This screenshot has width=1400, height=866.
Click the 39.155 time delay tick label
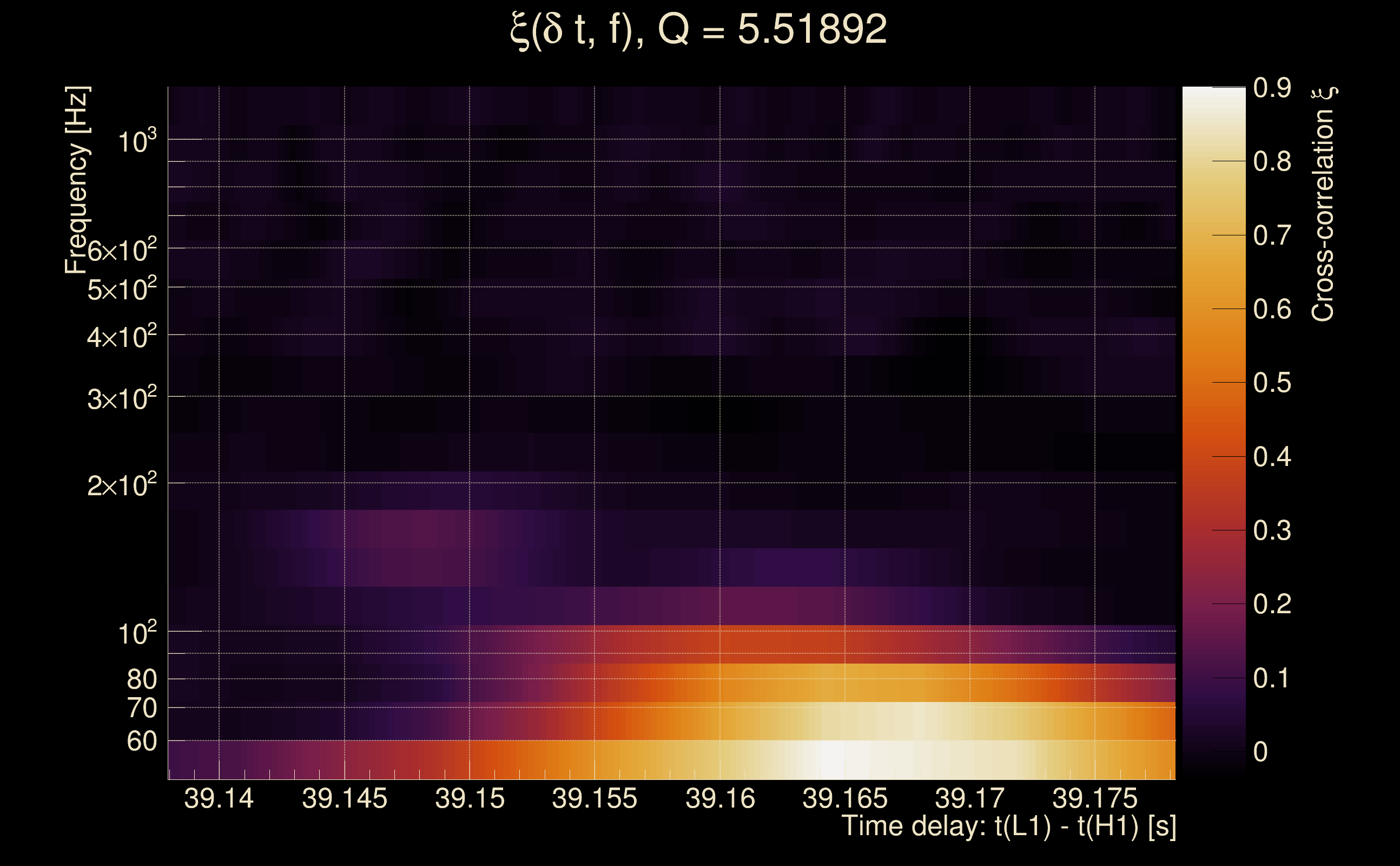(594, 798)
